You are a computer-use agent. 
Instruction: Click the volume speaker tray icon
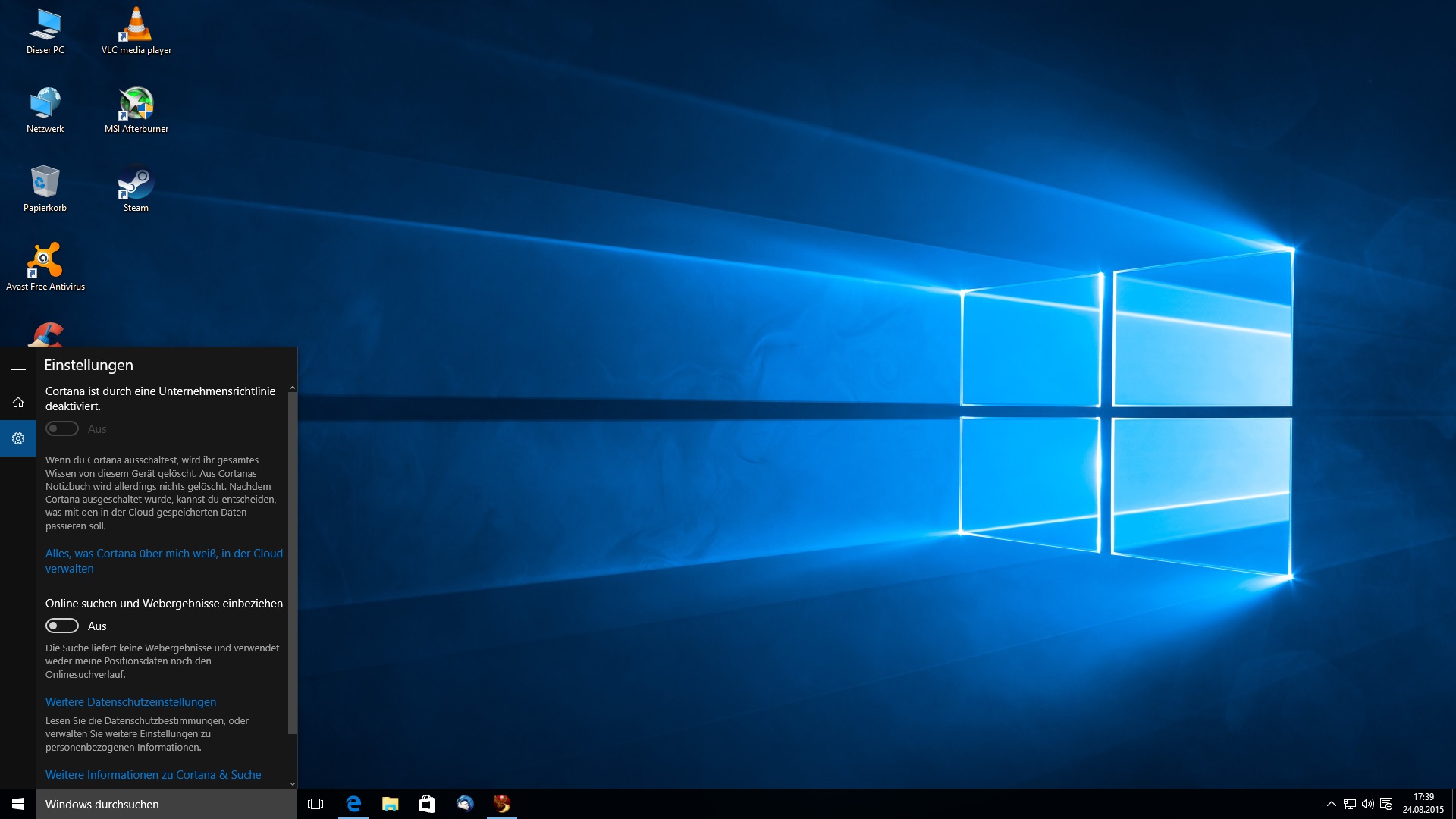1368,804
